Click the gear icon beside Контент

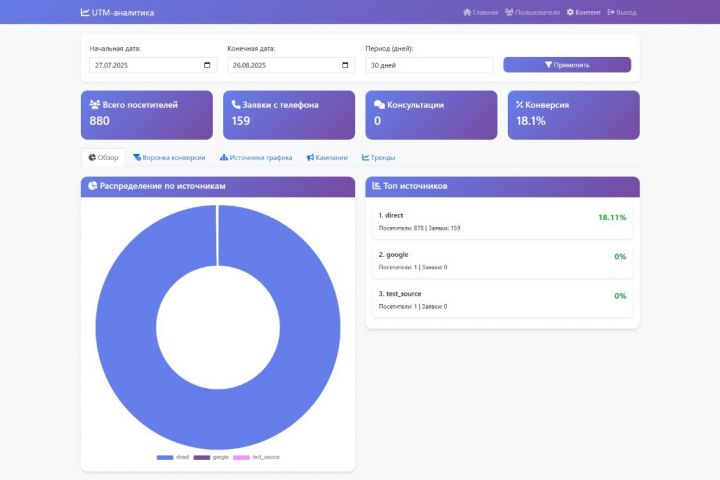tap(570, 12)
